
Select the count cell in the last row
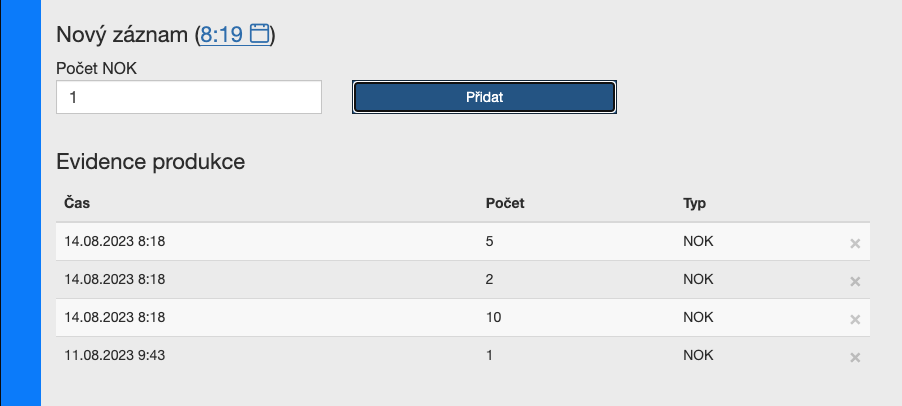(490, 355)
